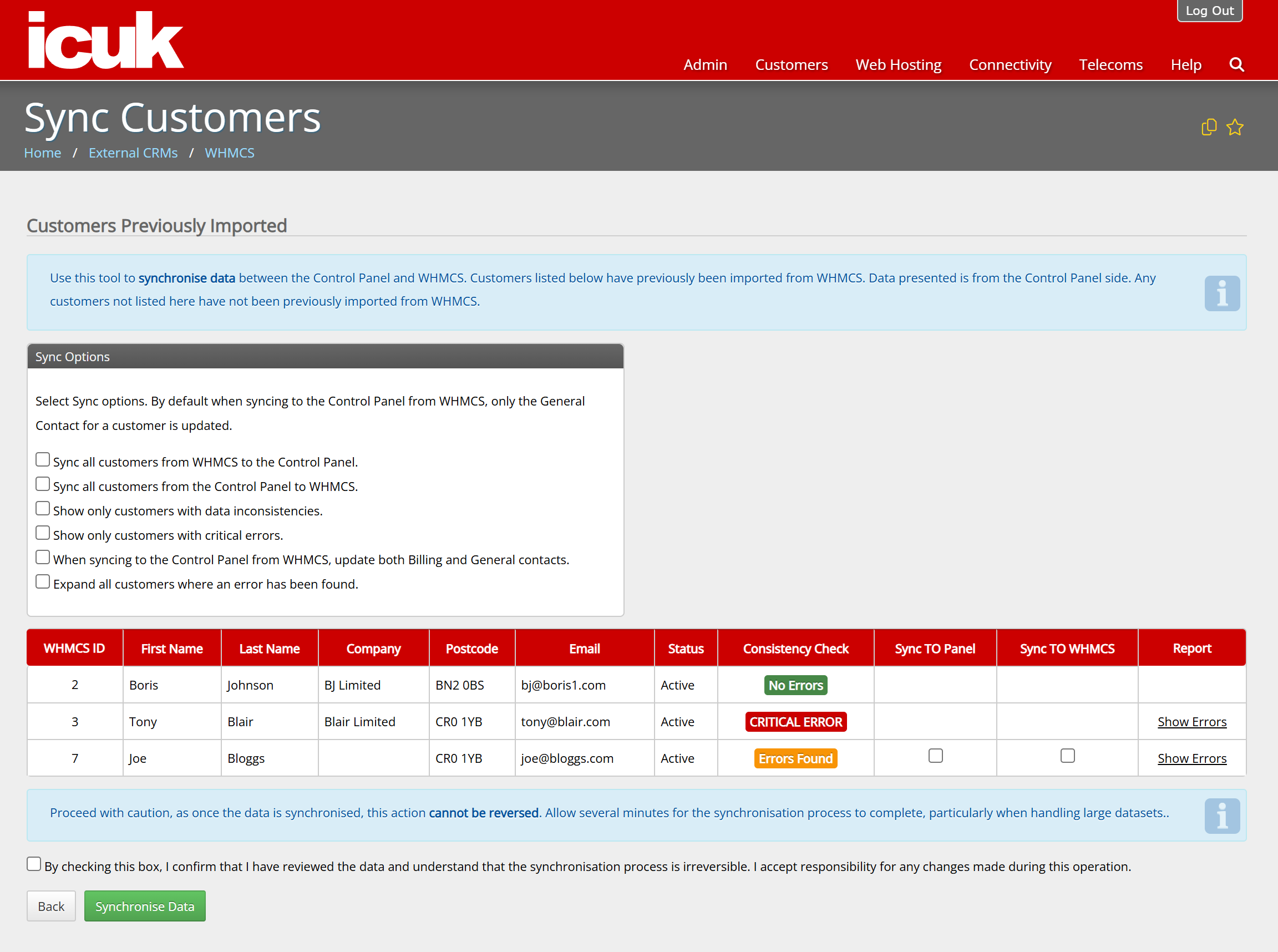Click the Synchronise Data button

[x=145, y=906]
